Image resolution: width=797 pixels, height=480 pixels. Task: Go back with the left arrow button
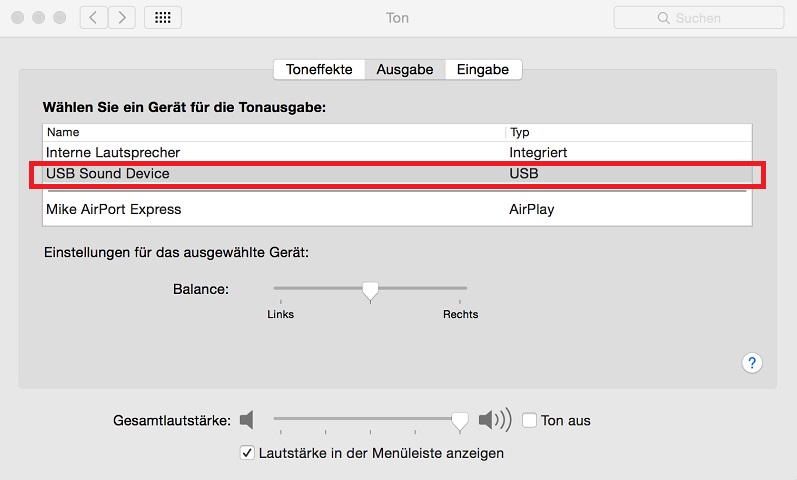[94, 18]
